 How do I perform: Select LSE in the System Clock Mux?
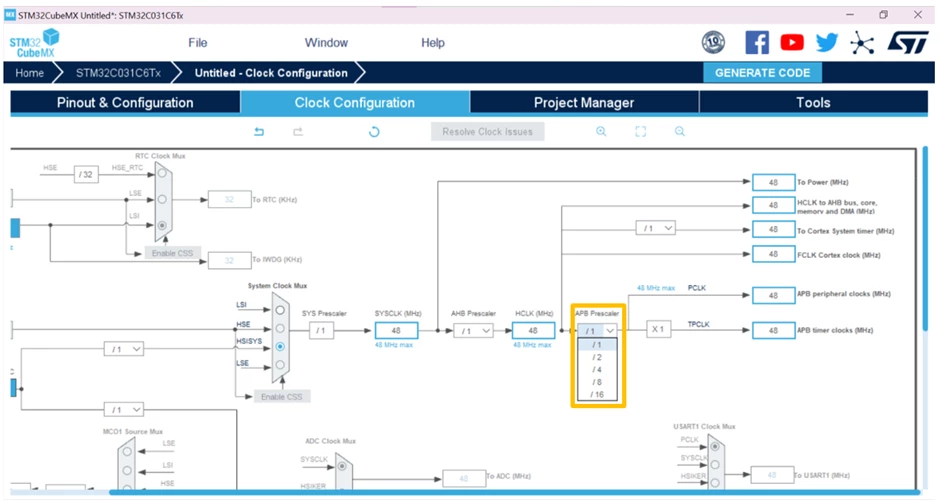280,365
